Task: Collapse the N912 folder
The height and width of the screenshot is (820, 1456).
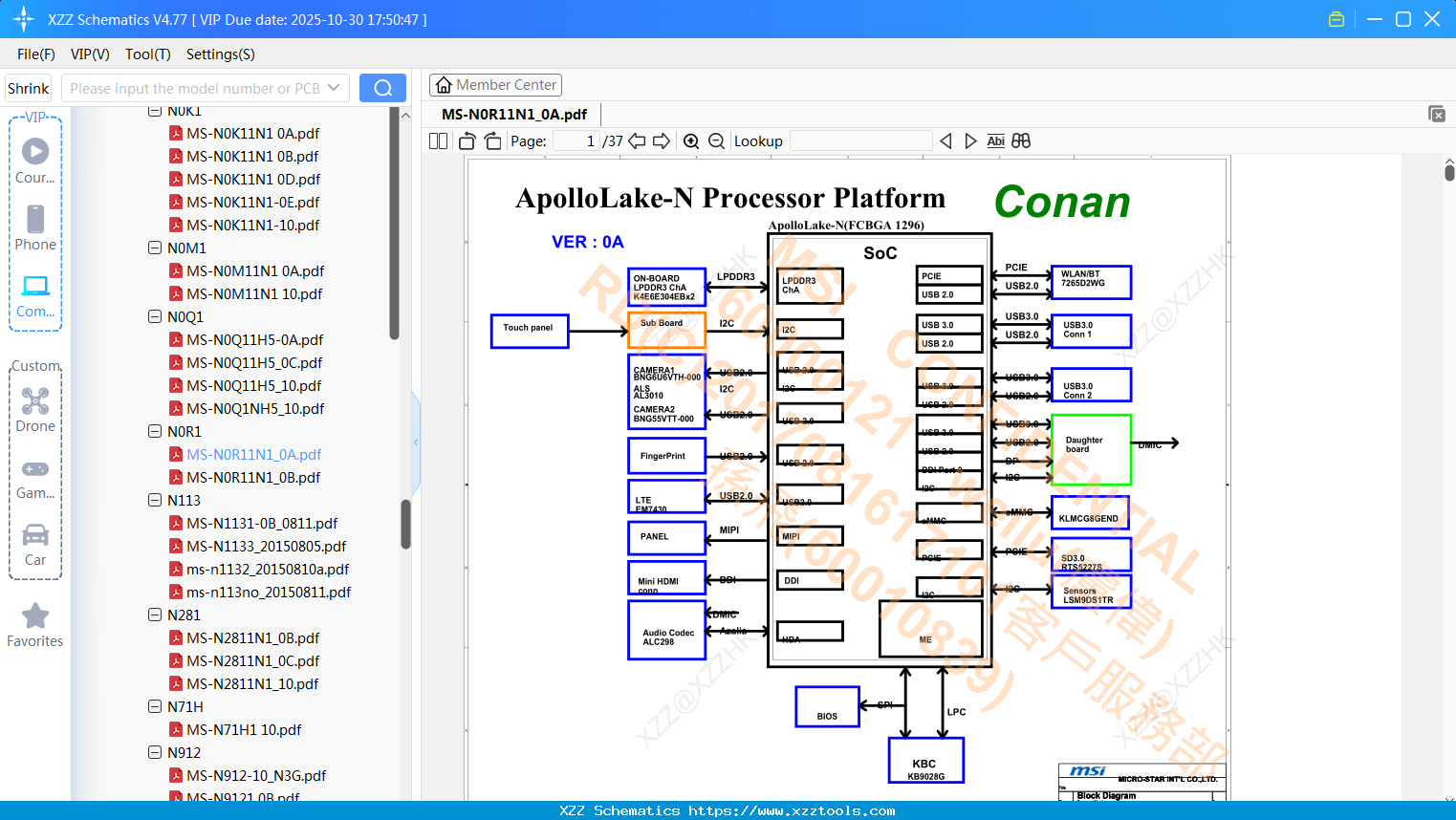Action: [155, 752]
